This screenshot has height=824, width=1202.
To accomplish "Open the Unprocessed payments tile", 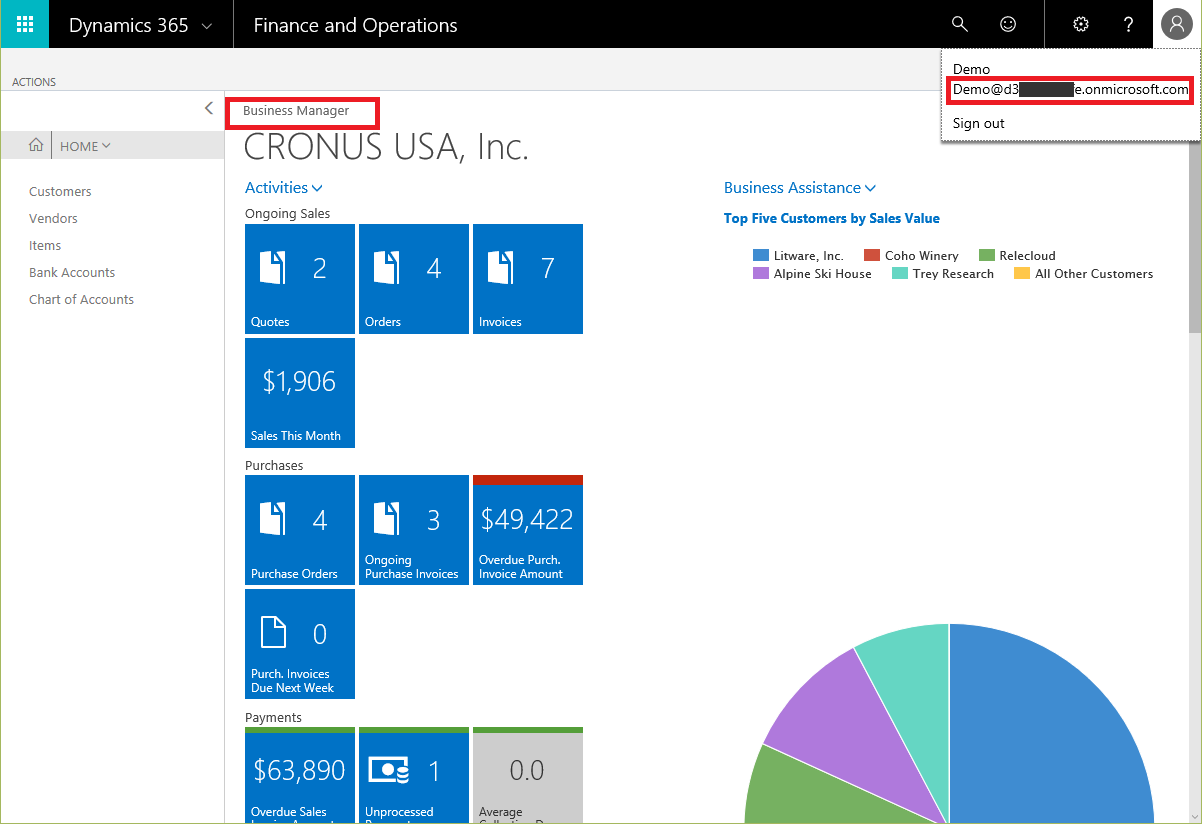I will [x=414, y=775].
